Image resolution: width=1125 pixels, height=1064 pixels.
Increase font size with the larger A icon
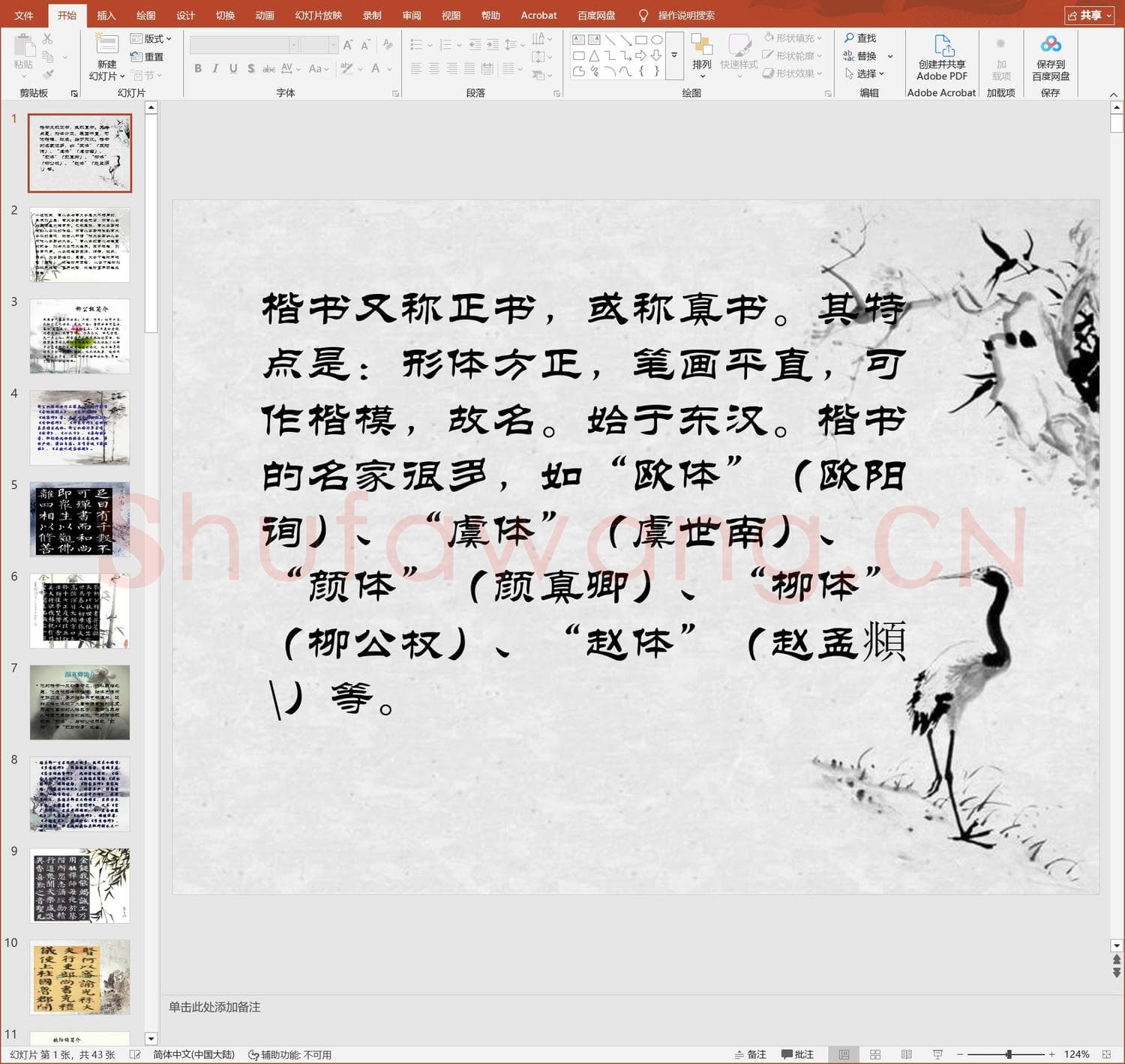(348, 45)
